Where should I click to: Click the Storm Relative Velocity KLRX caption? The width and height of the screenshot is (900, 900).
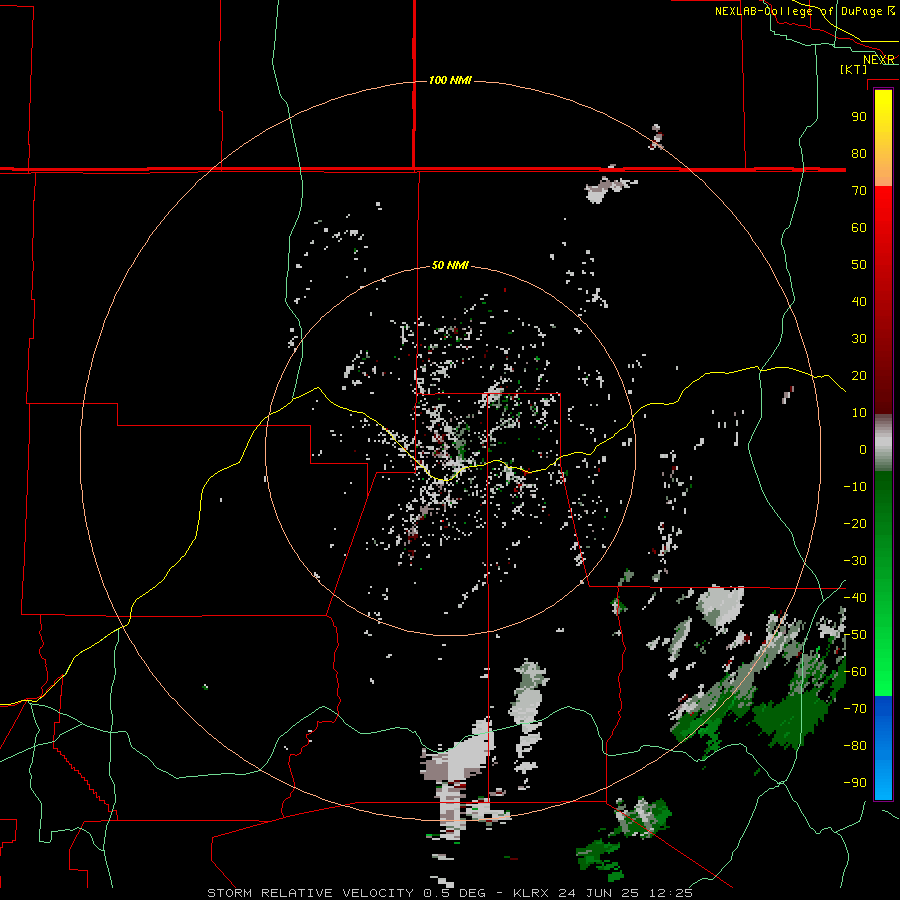pyautogui.click(x=450, y=893)
